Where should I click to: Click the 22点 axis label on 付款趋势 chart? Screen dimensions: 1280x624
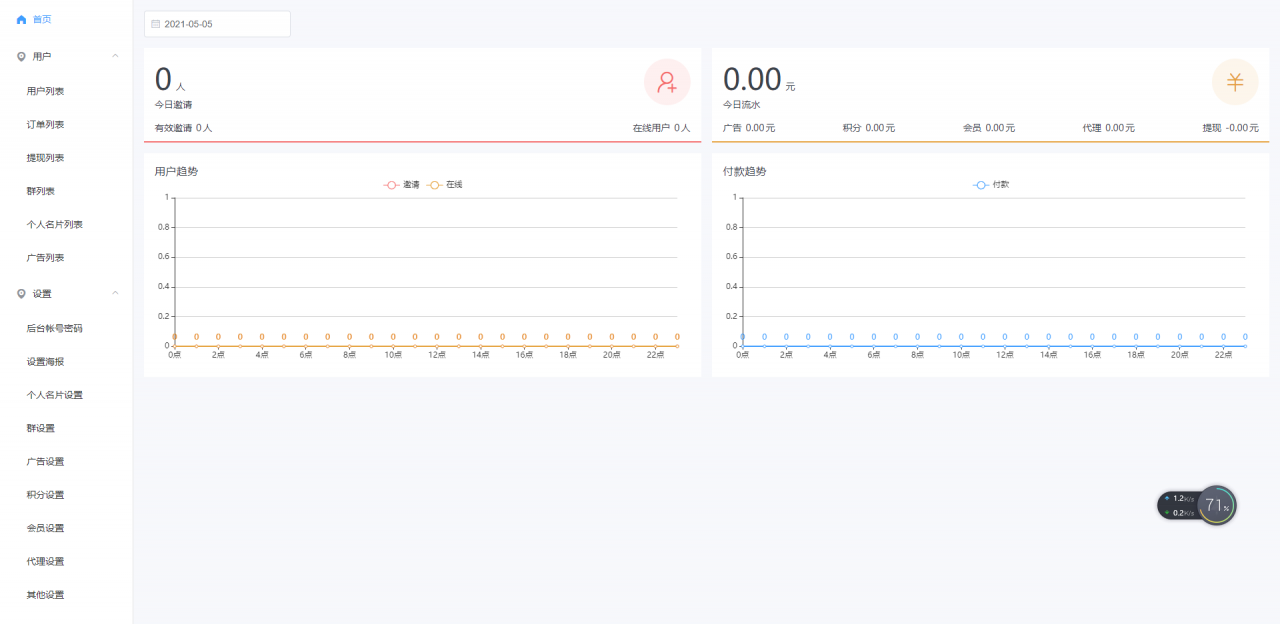coord(1223,355)
